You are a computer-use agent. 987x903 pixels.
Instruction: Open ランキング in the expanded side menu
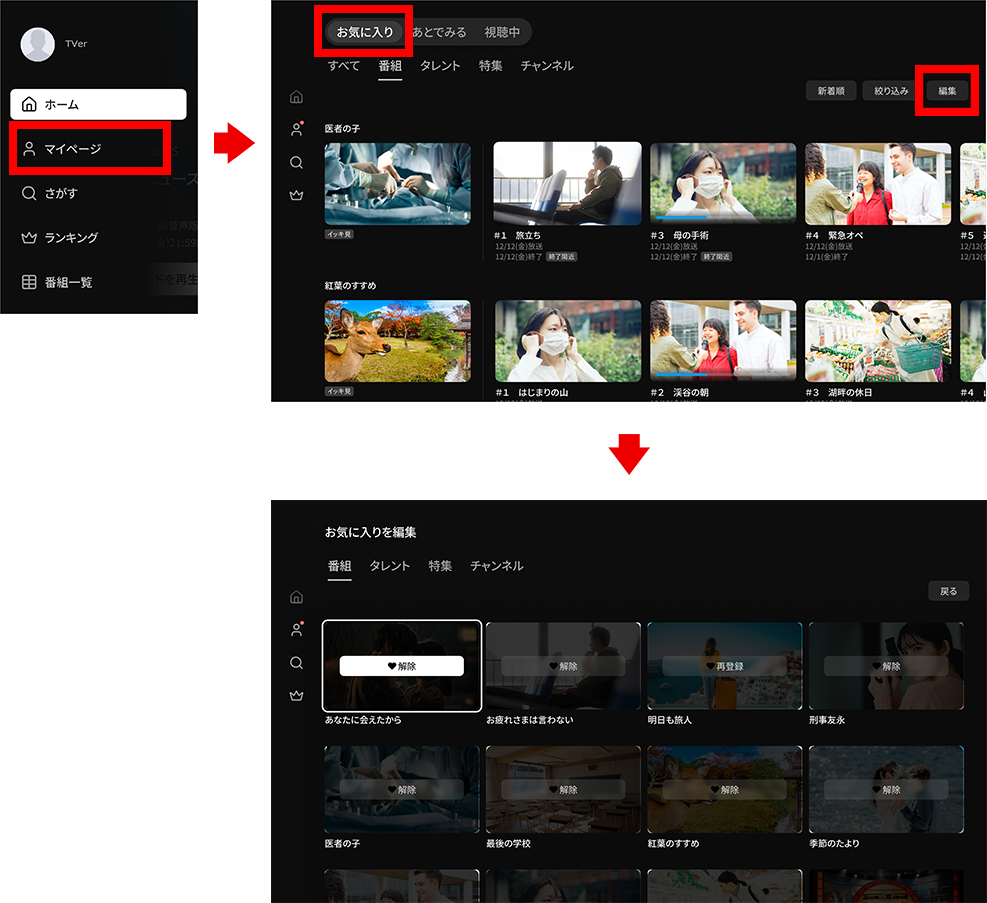coord(60,238)
